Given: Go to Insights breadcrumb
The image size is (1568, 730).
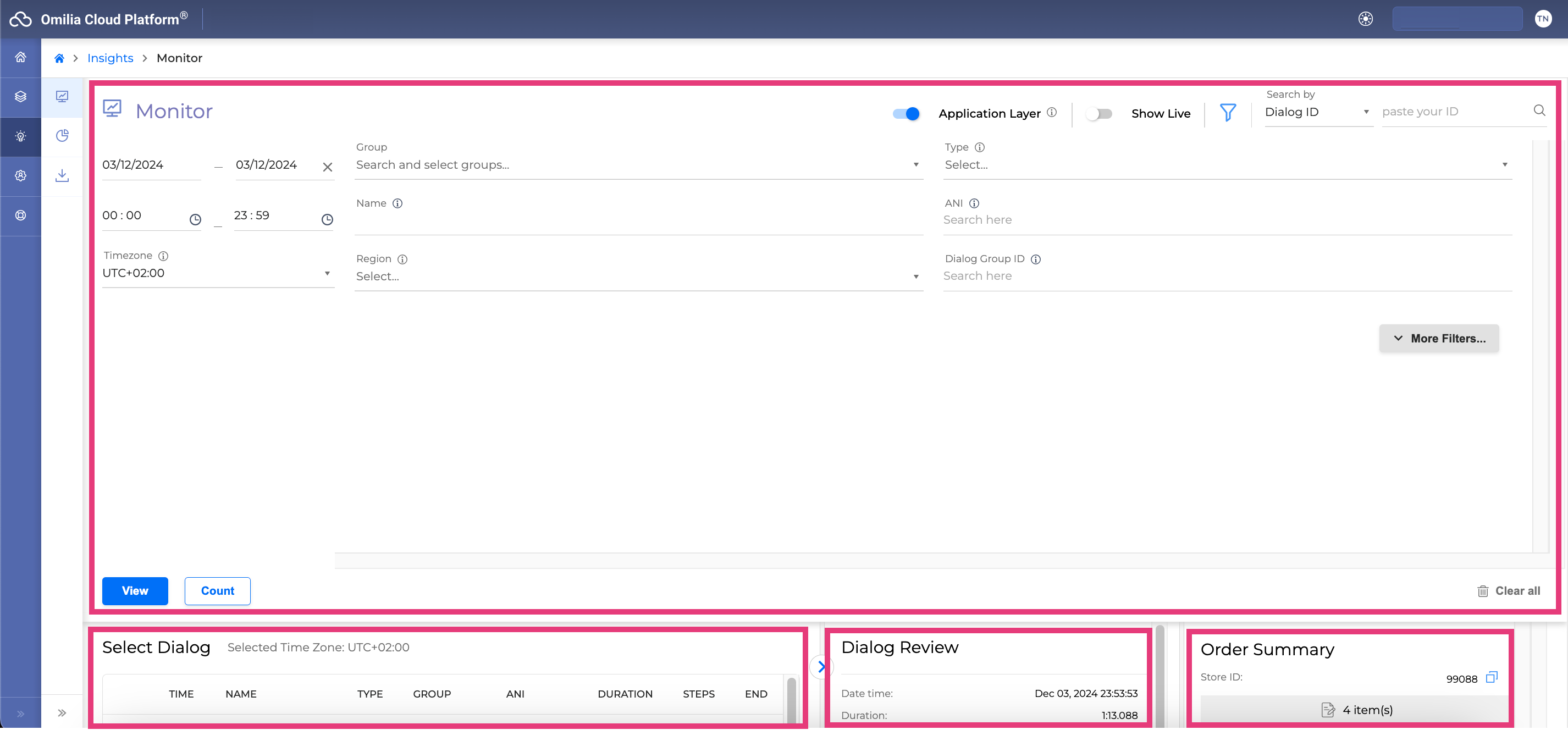Looking at the screenshot, I should tap(110, 58).
